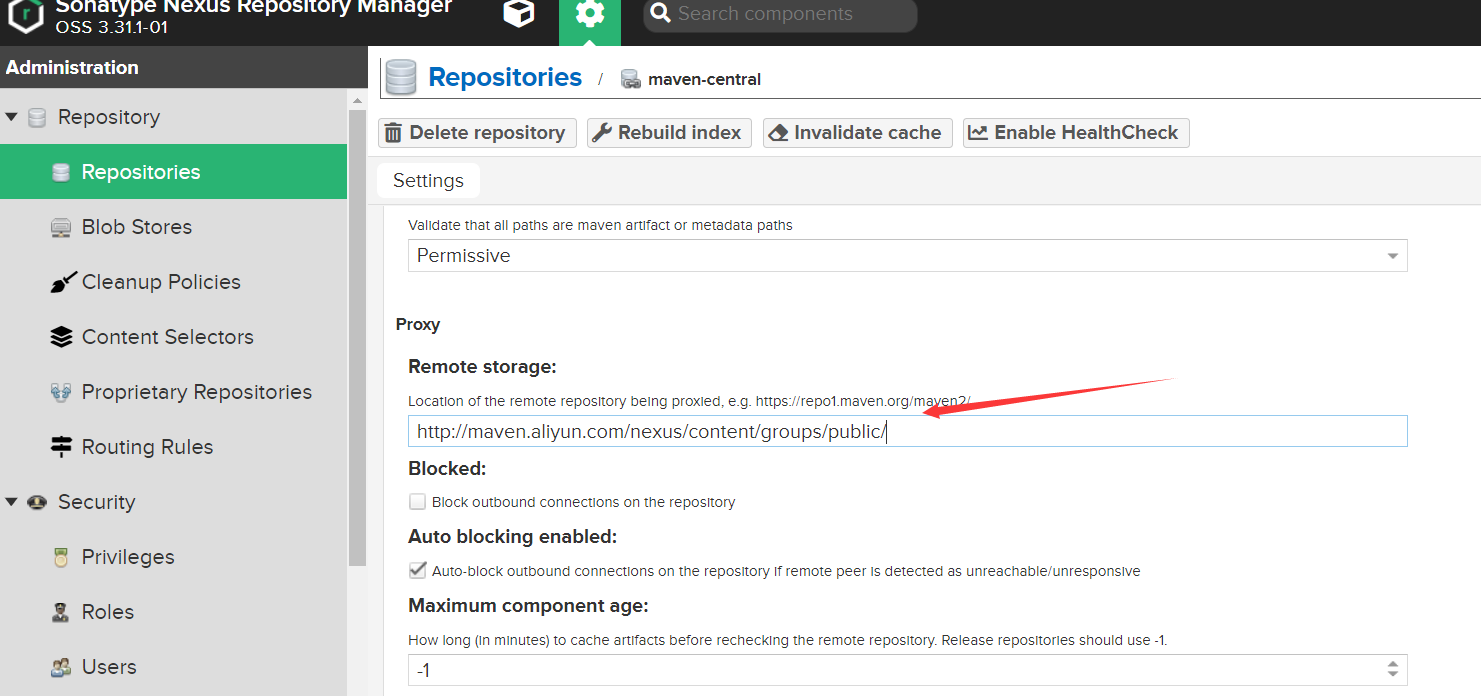Image resolution: width=1481 pixels, height=696 pixels.
Task: Click the Invalidate cache button
Action: pos(857,133)
